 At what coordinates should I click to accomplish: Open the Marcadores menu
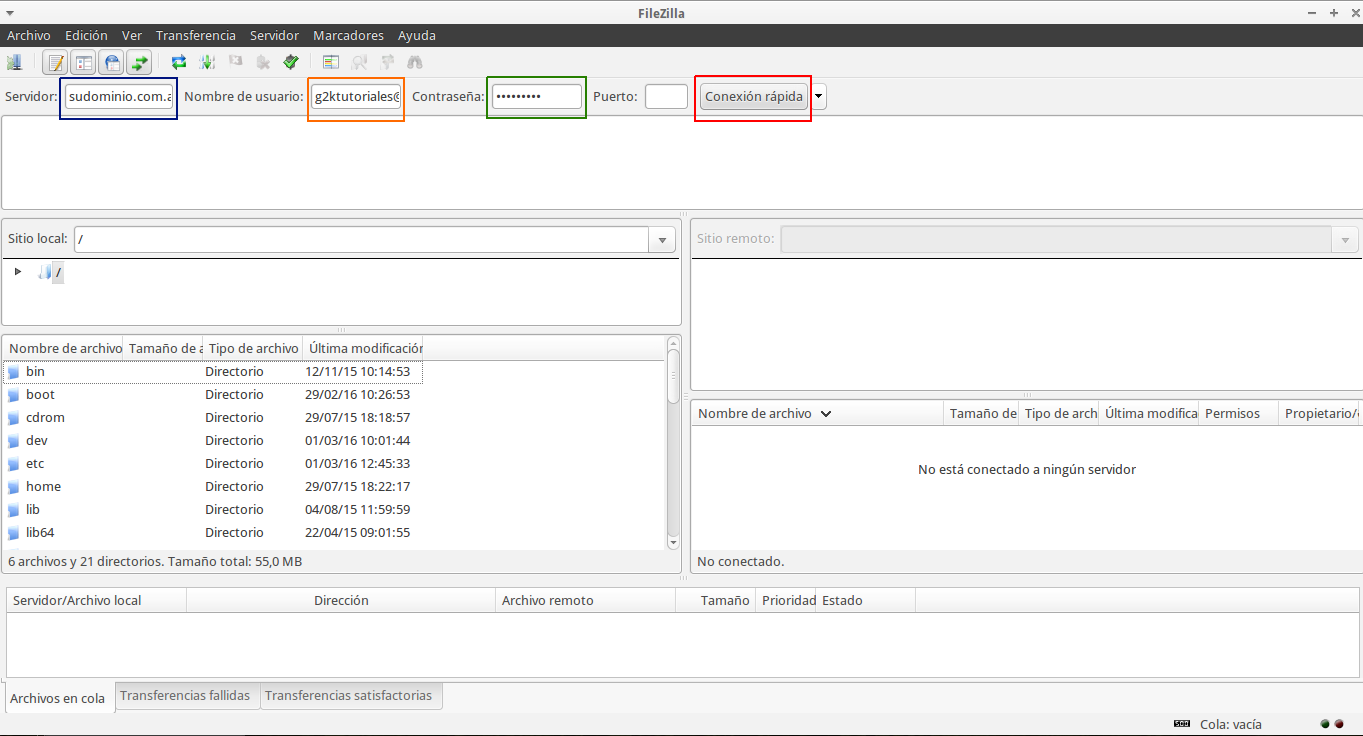[348, 35]
